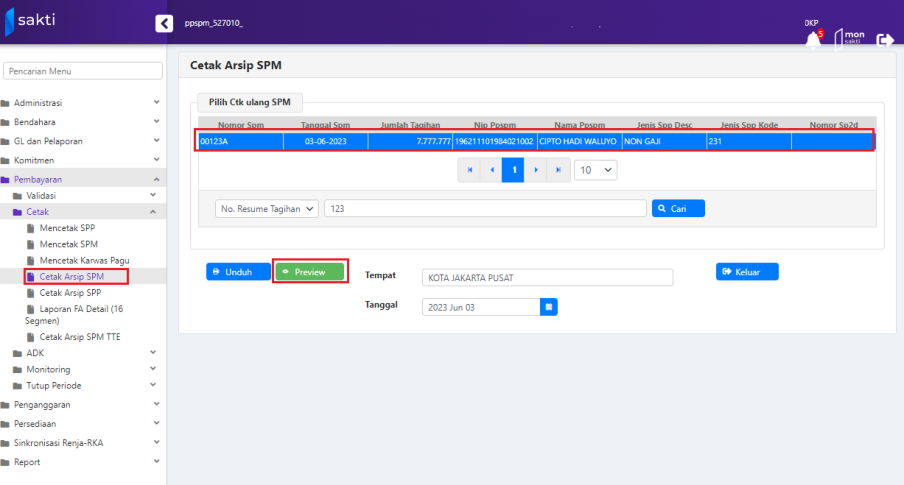This screenshot has width=904, height=485.
Task: Go to the first page of results
Action: [x=468, y=170]
